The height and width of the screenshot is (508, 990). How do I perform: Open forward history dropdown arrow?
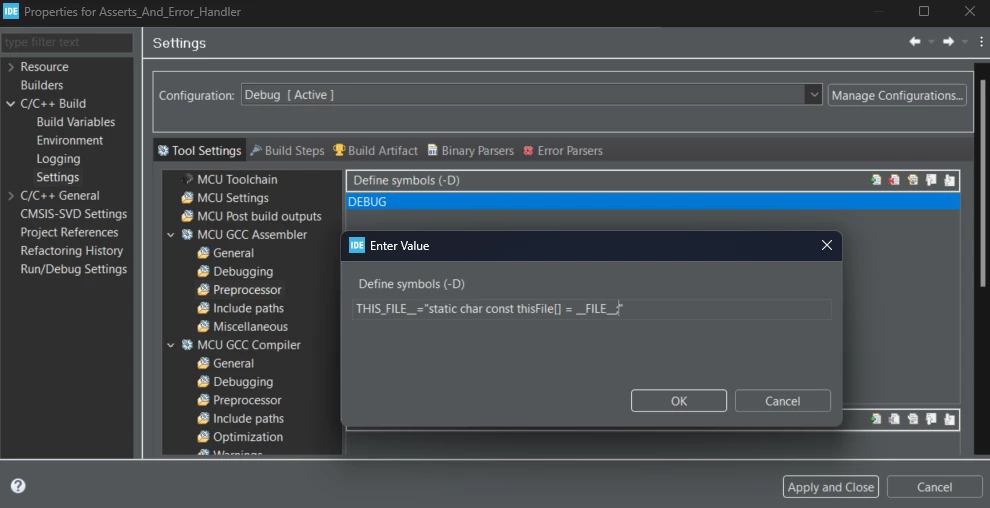(965, 42)
